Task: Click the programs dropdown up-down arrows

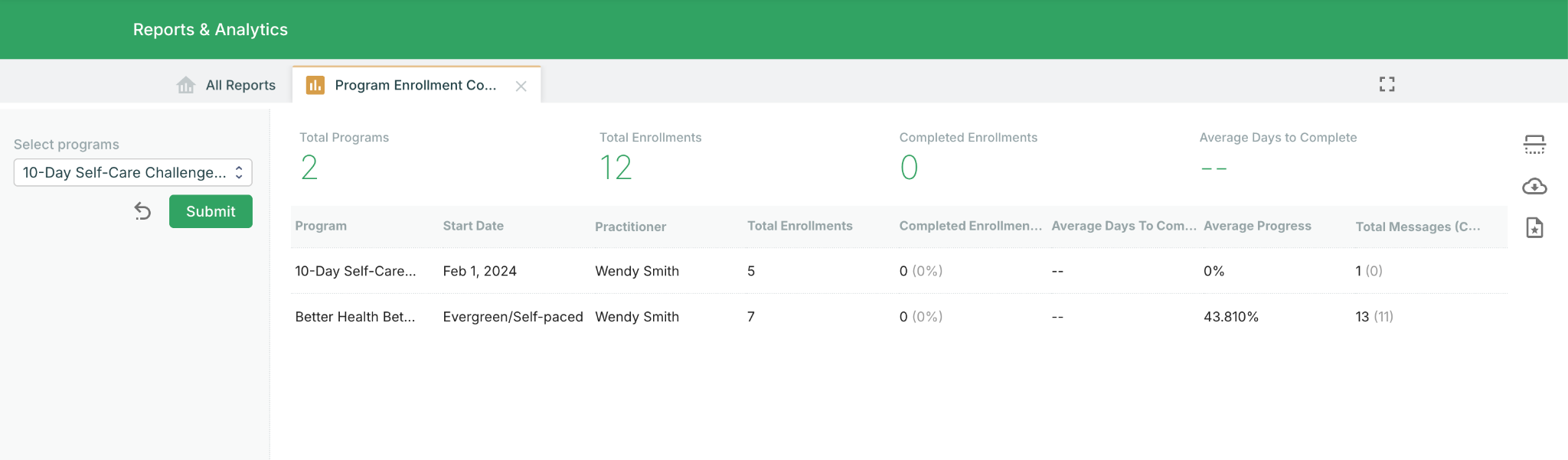Action: coord(239,172)
